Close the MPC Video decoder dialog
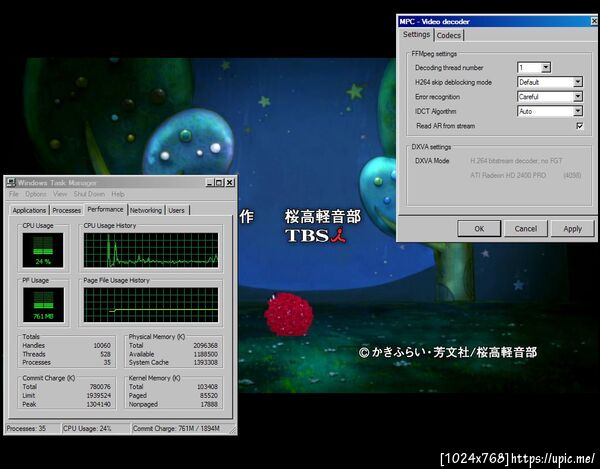Image resolution: width=600 pixels, height=469 pixels. [x=594, y=21]
